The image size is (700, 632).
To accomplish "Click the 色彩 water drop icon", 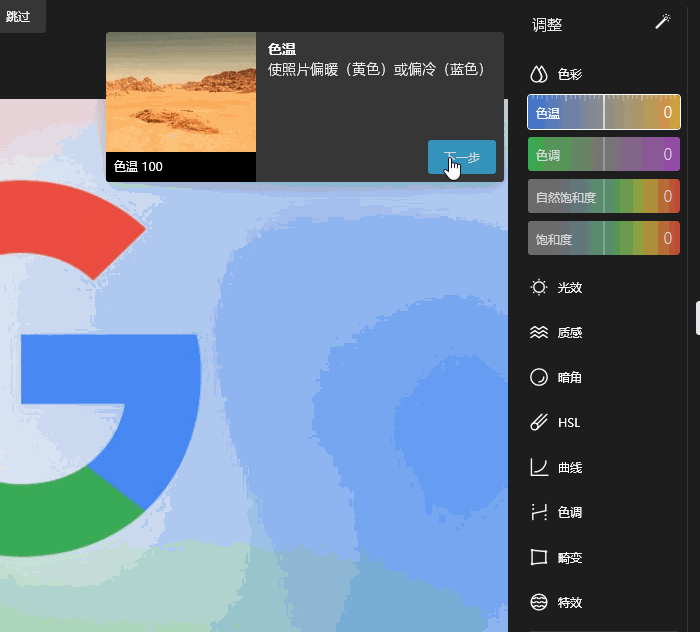I will pyautogui.click(x=539, y=74).
